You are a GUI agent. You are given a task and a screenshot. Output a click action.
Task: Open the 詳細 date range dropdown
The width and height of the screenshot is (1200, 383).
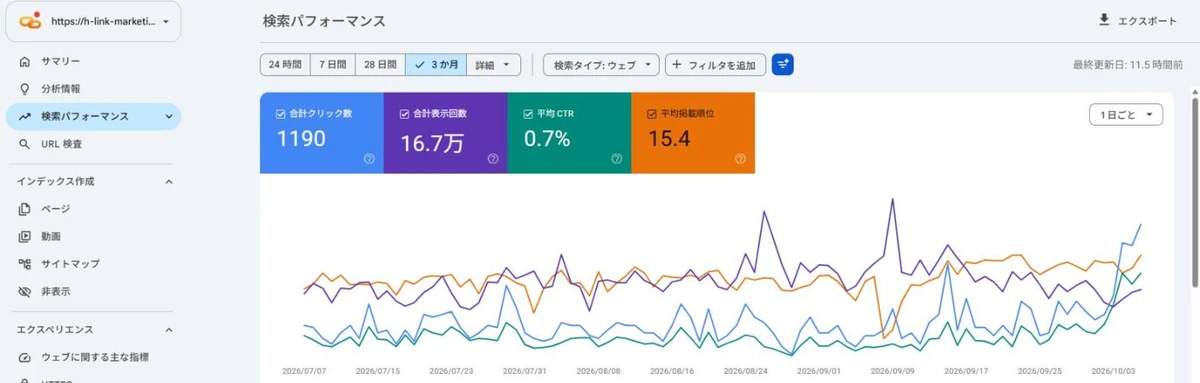coord(493,65)
